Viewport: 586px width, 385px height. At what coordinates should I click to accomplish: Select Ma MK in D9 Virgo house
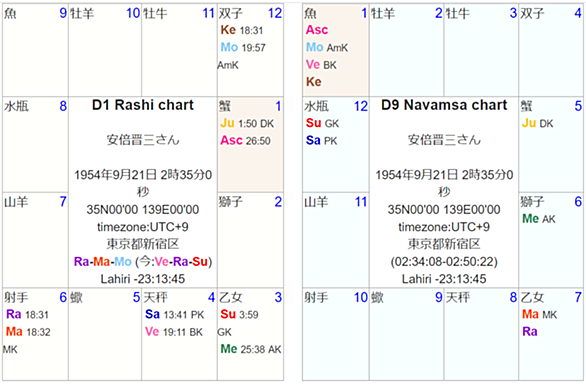pos(539,314)
